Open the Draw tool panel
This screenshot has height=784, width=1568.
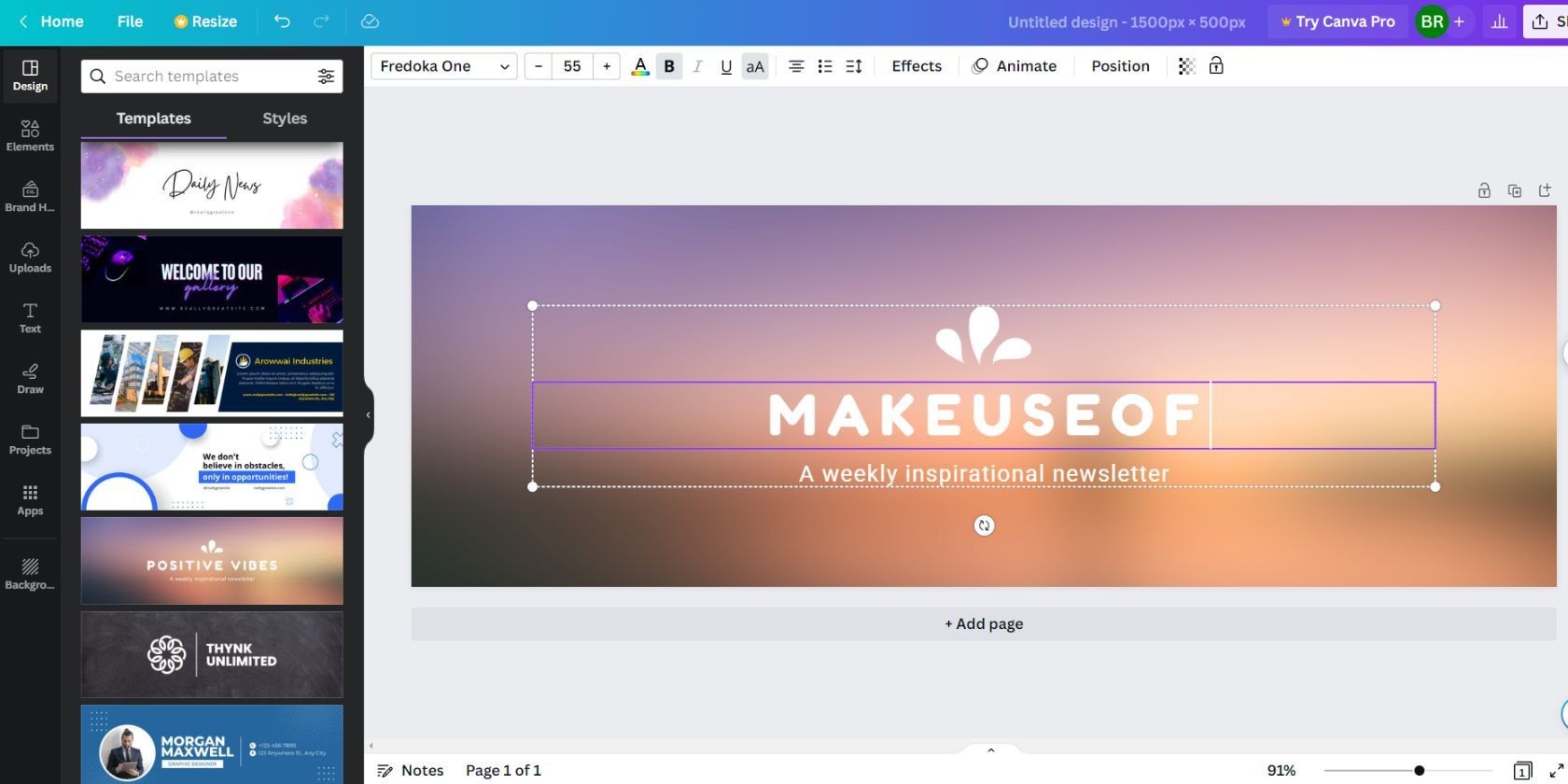30,379
